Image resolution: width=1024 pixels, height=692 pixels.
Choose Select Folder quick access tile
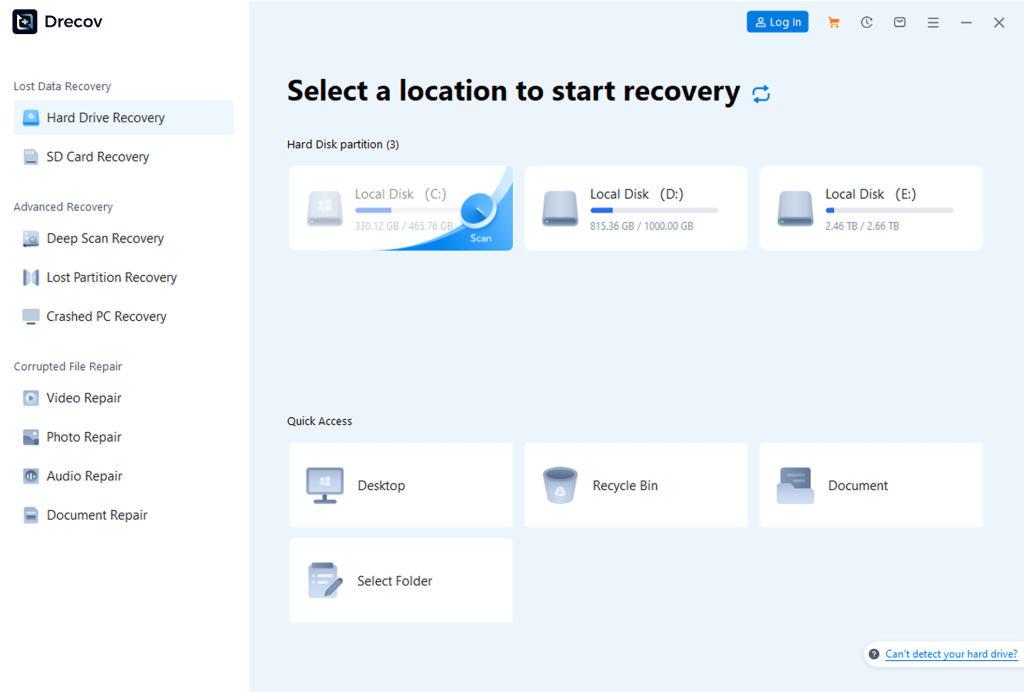click(x=400, y=580)
